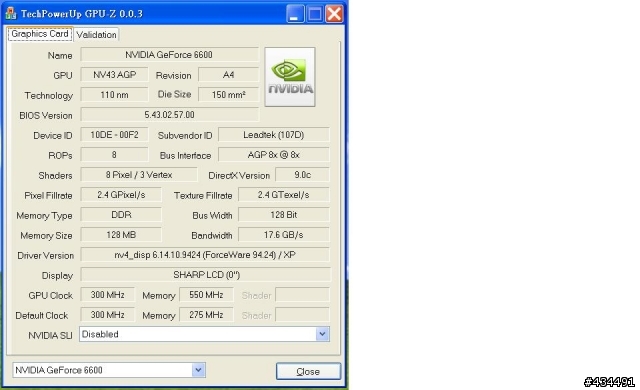Click the Bandwidth value 17.6 GB/s
Screen dimensions: 640x390
[284, 235]
